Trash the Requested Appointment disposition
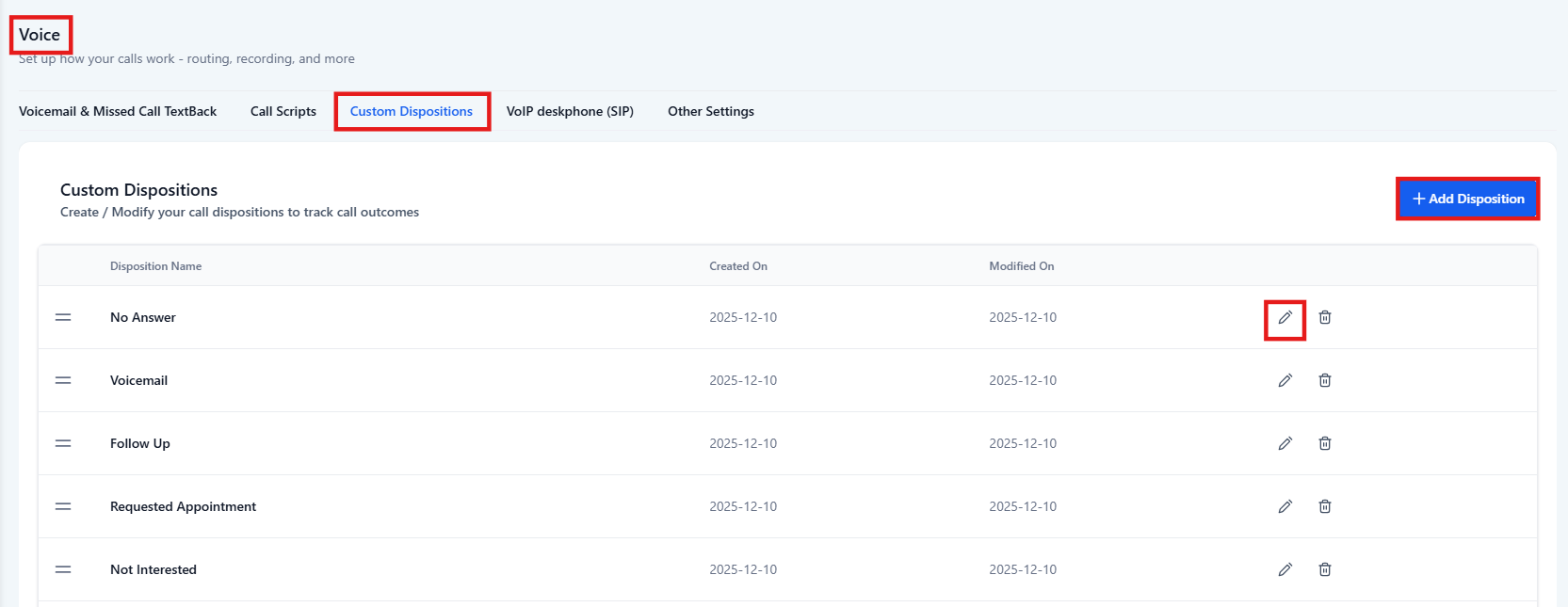The image size is (1568, 607). (1324, 507)
